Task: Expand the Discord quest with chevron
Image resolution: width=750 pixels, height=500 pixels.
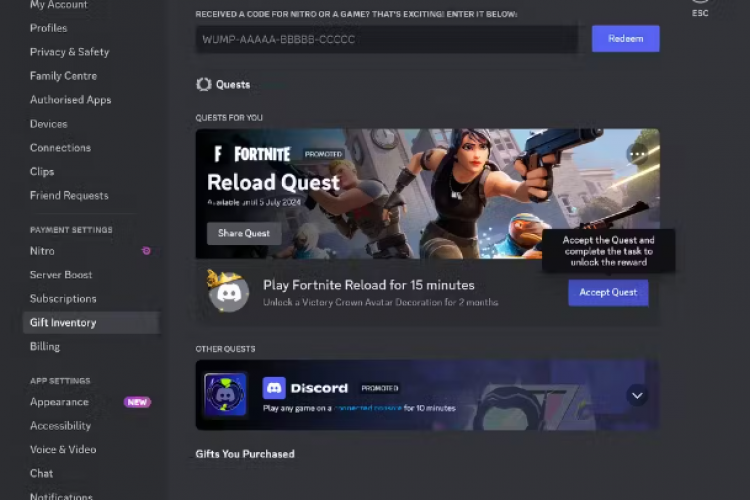Action: tap(637, 395)
